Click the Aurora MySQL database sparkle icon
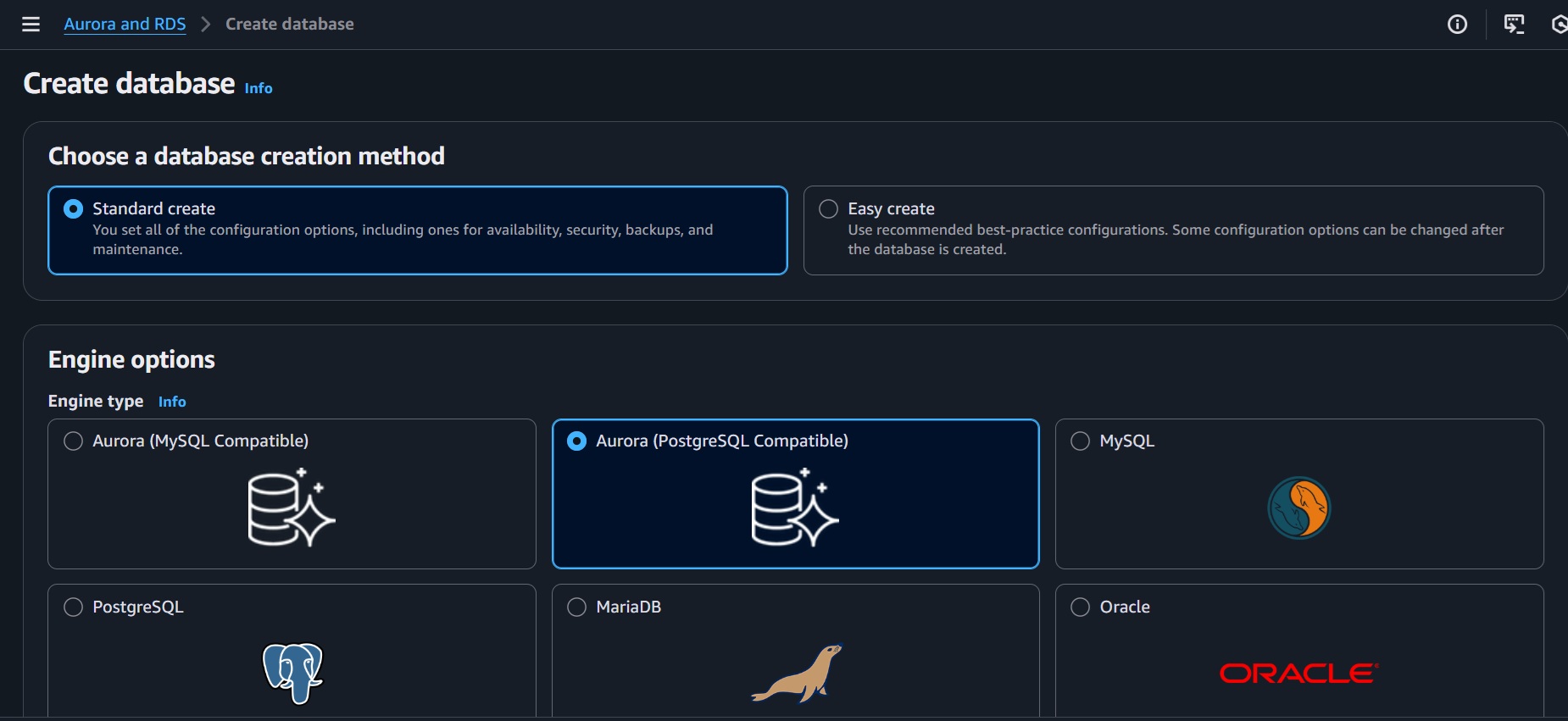 292,507
